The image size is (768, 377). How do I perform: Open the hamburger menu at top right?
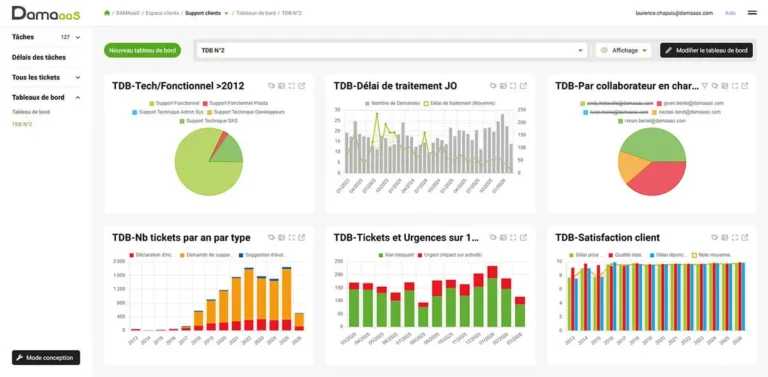coord(752,13)
